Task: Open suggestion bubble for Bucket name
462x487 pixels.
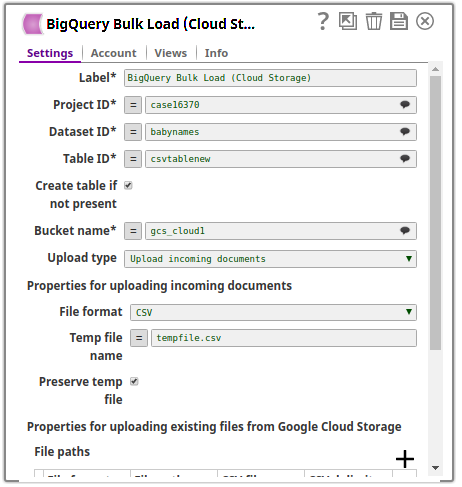Action: point(405,231)
